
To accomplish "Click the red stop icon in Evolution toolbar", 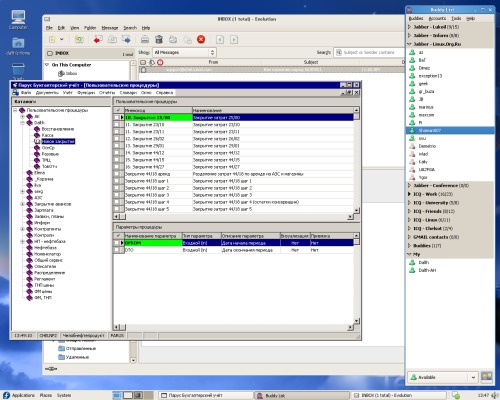I will tap(201, 39).
